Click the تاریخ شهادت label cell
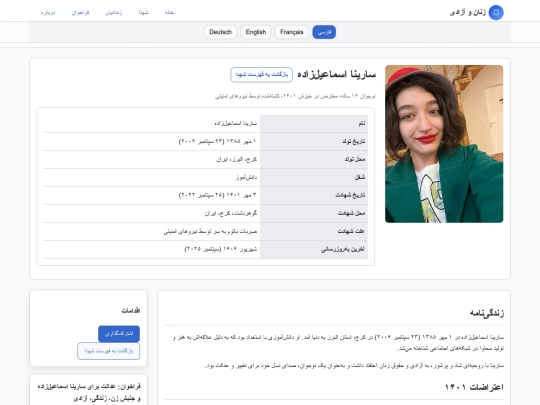 pos(314,195)
